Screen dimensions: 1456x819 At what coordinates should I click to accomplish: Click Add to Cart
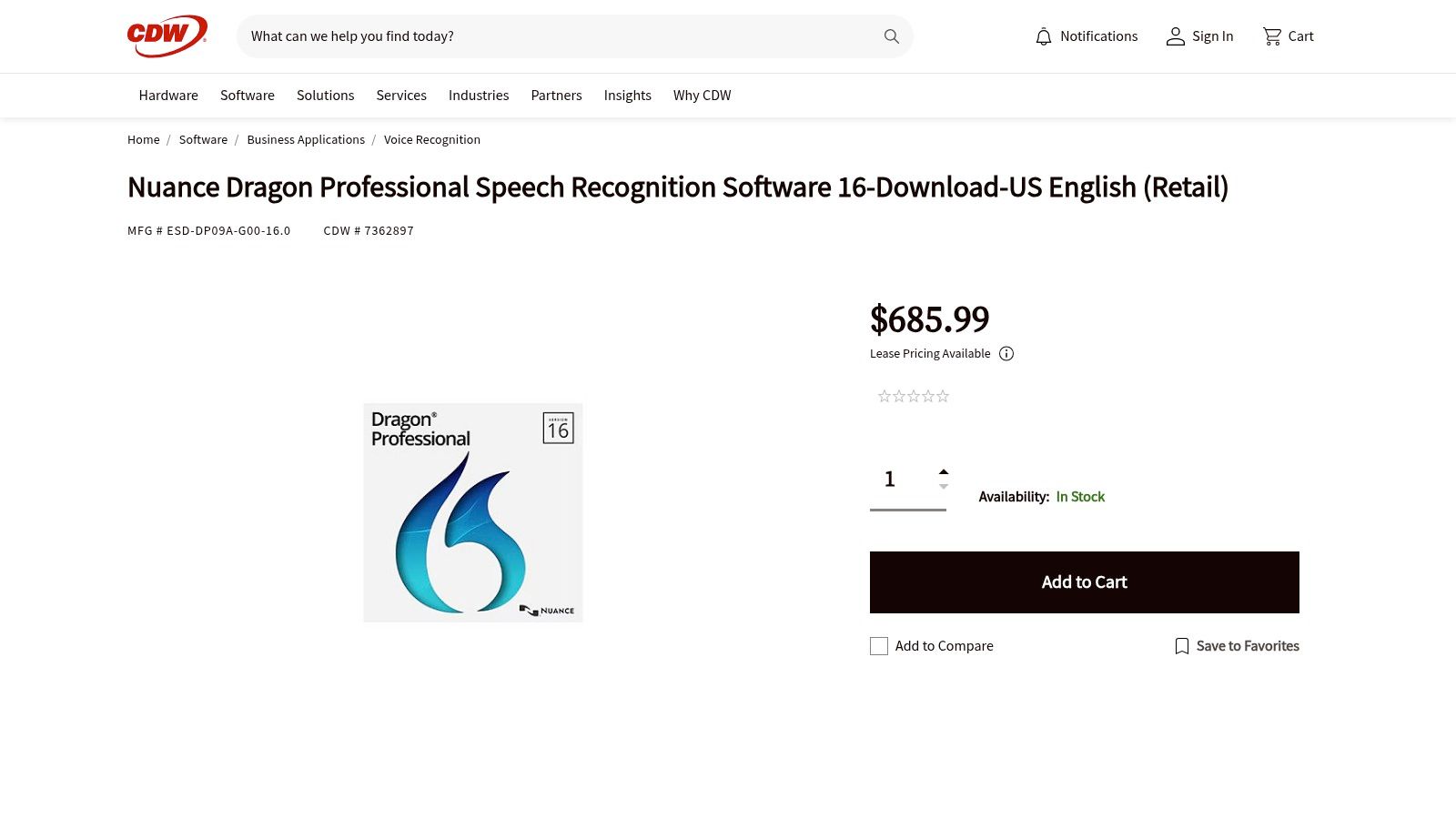[x=1084, y=581]
